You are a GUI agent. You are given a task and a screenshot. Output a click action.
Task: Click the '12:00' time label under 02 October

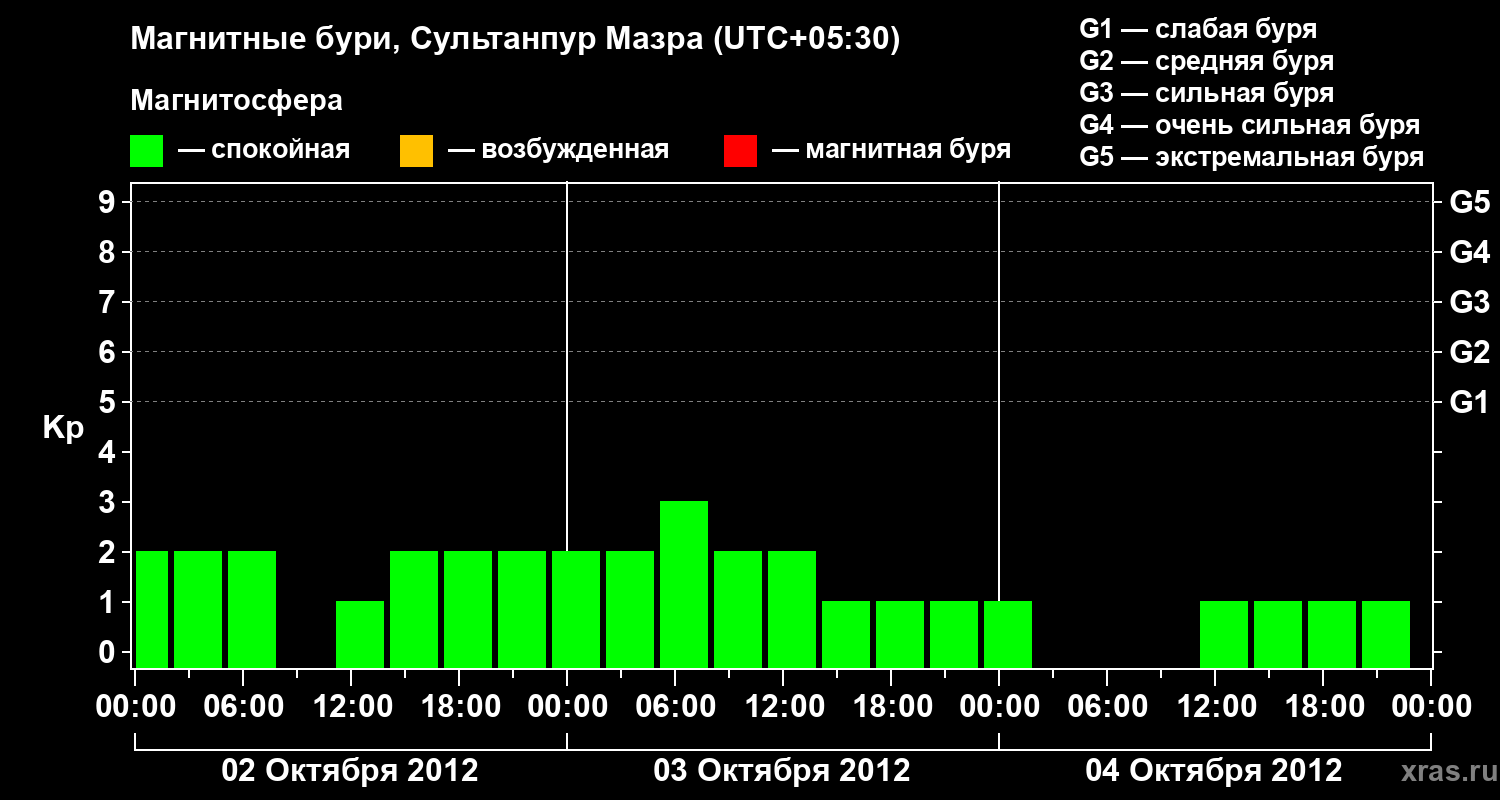pyautogui.click(x=351, y=706)
